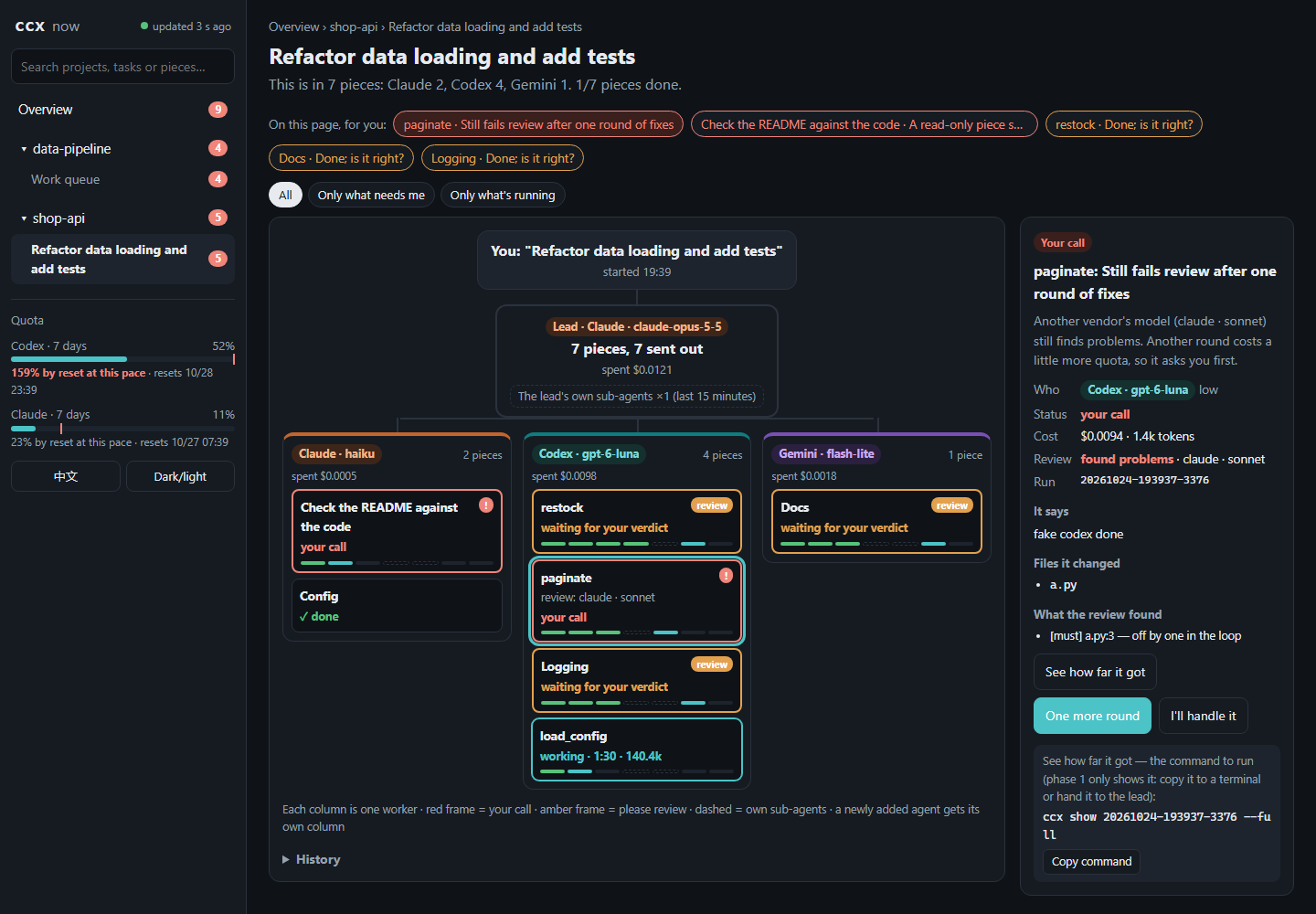Image resolution: width=1316 pixels, height=914 pixels.
Task: Switch language to 中文
Action: click(x=66, y=476)
